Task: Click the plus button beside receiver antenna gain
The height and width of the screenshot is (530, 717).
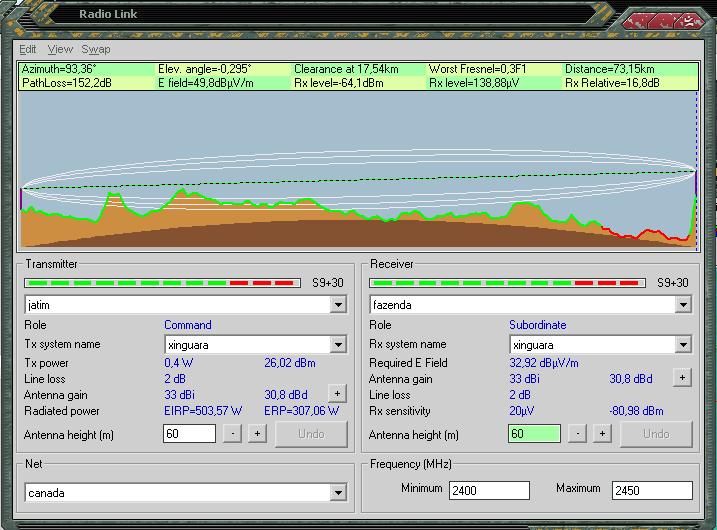Action: coord(682,378)
